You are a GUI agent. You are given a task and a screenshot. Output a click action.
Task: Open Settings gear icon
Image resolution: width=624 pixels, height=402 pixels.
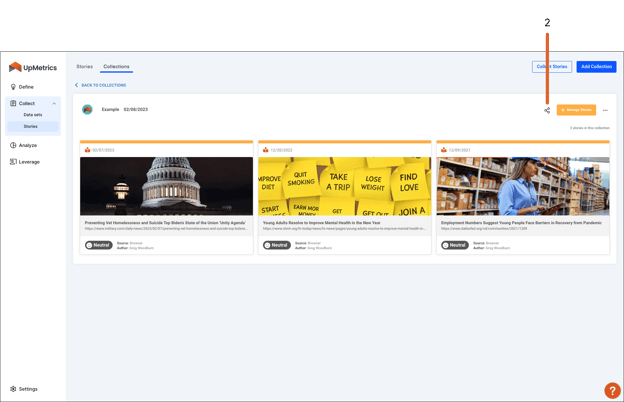point(13,389)
